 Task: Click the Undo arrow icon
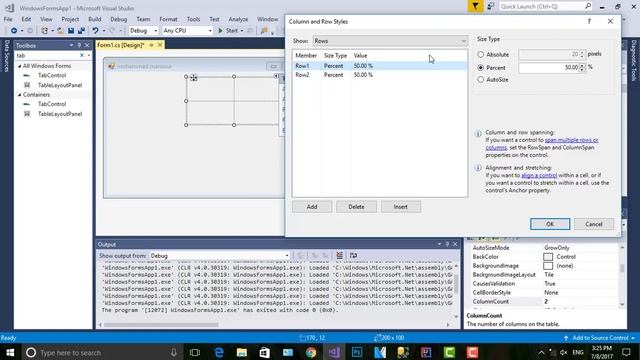pyautogui.click(x=95, y=31)
